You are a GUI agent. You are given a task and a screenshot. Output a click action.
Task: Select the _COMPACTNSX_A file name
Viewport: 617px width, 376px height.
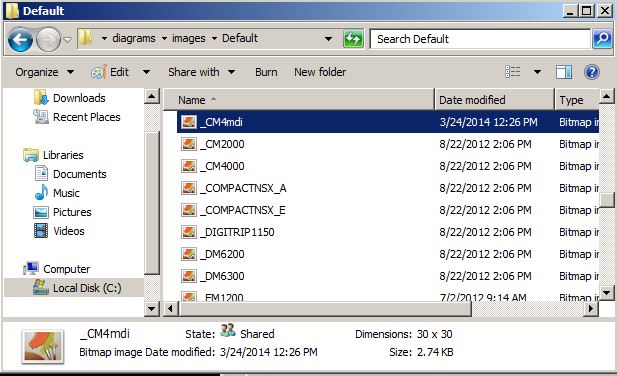pos(243,188)
